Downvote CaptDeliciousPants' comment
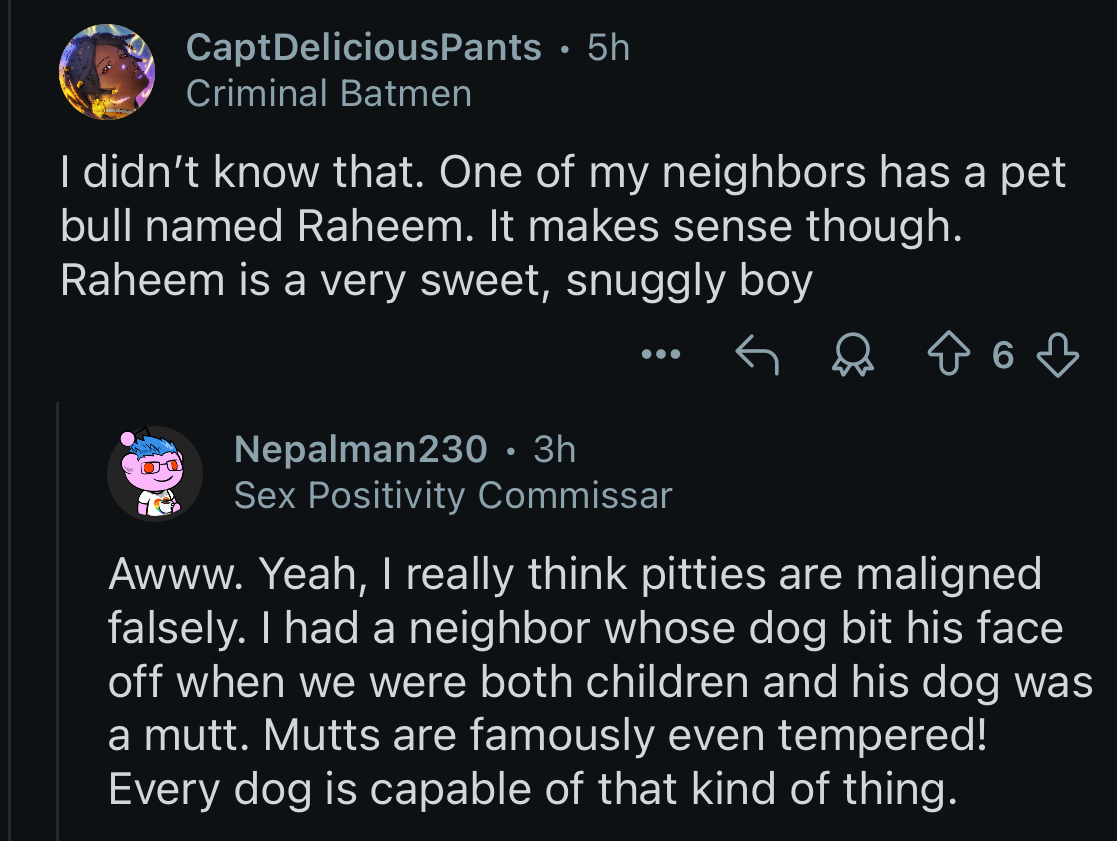The height and width of the screenshot is (841, 1117). tap(1057, 353)
